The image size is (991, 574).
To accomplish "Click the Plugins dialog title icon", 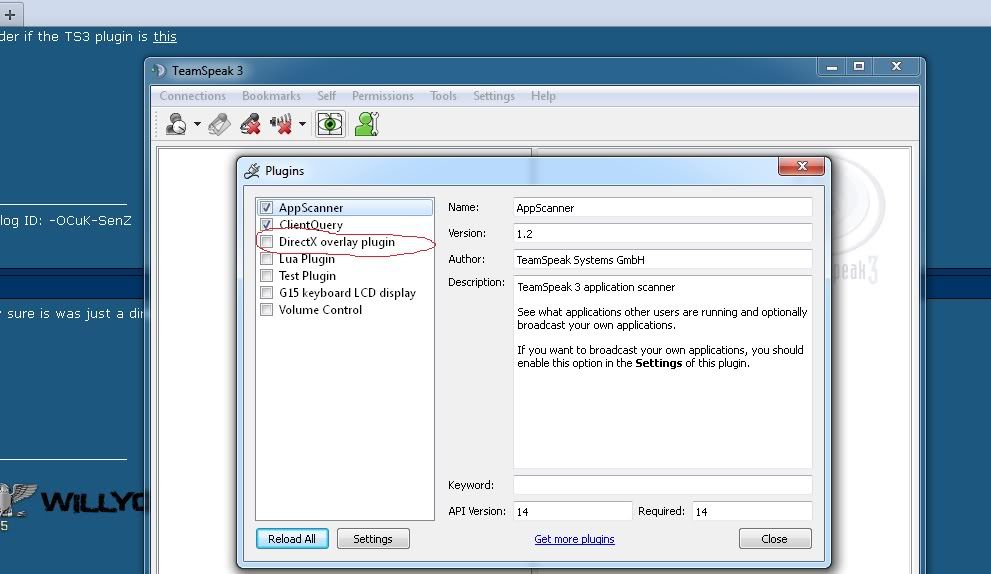I will click(252, 171).
